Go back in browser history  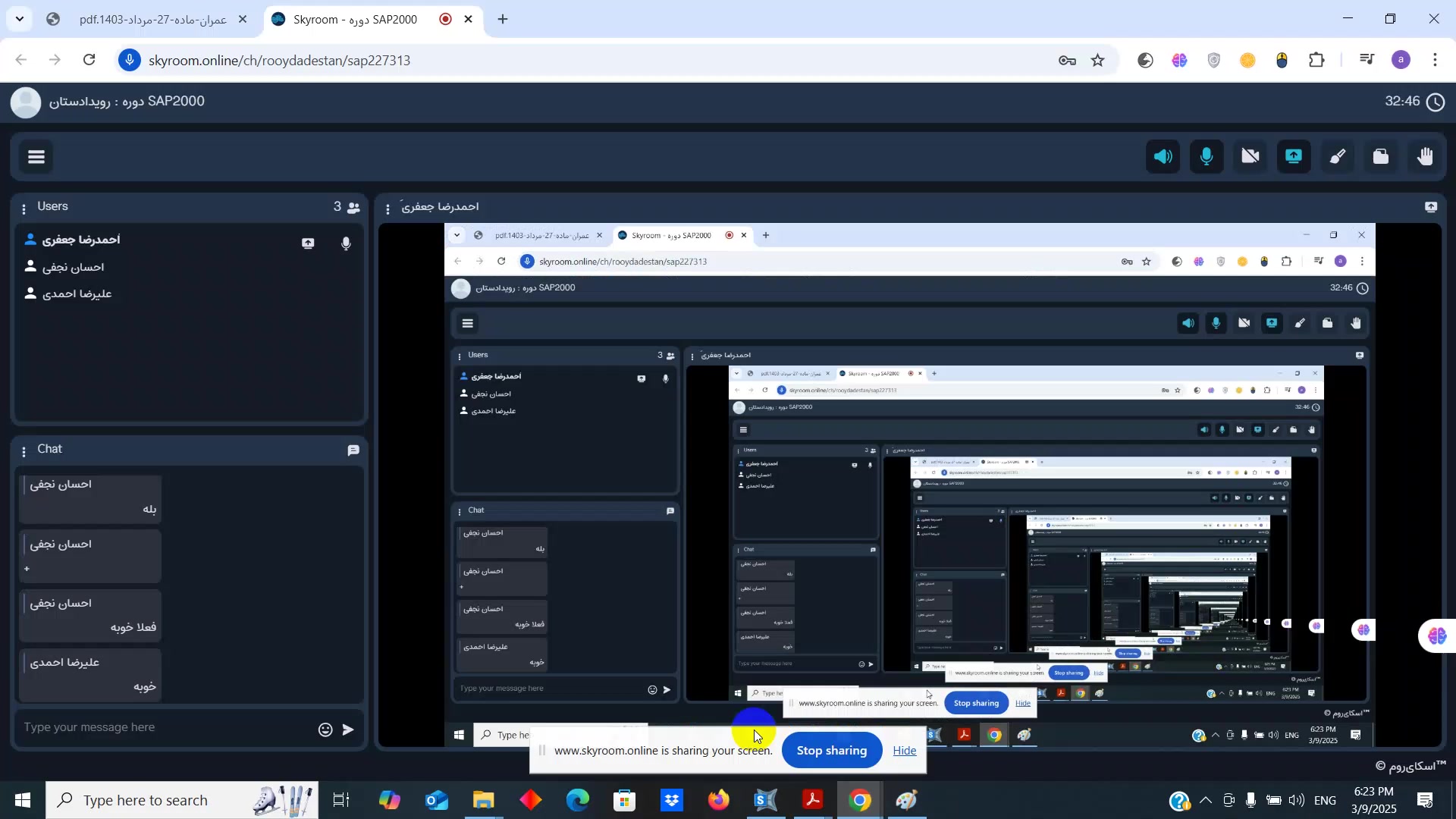click(x=21, y=60)
